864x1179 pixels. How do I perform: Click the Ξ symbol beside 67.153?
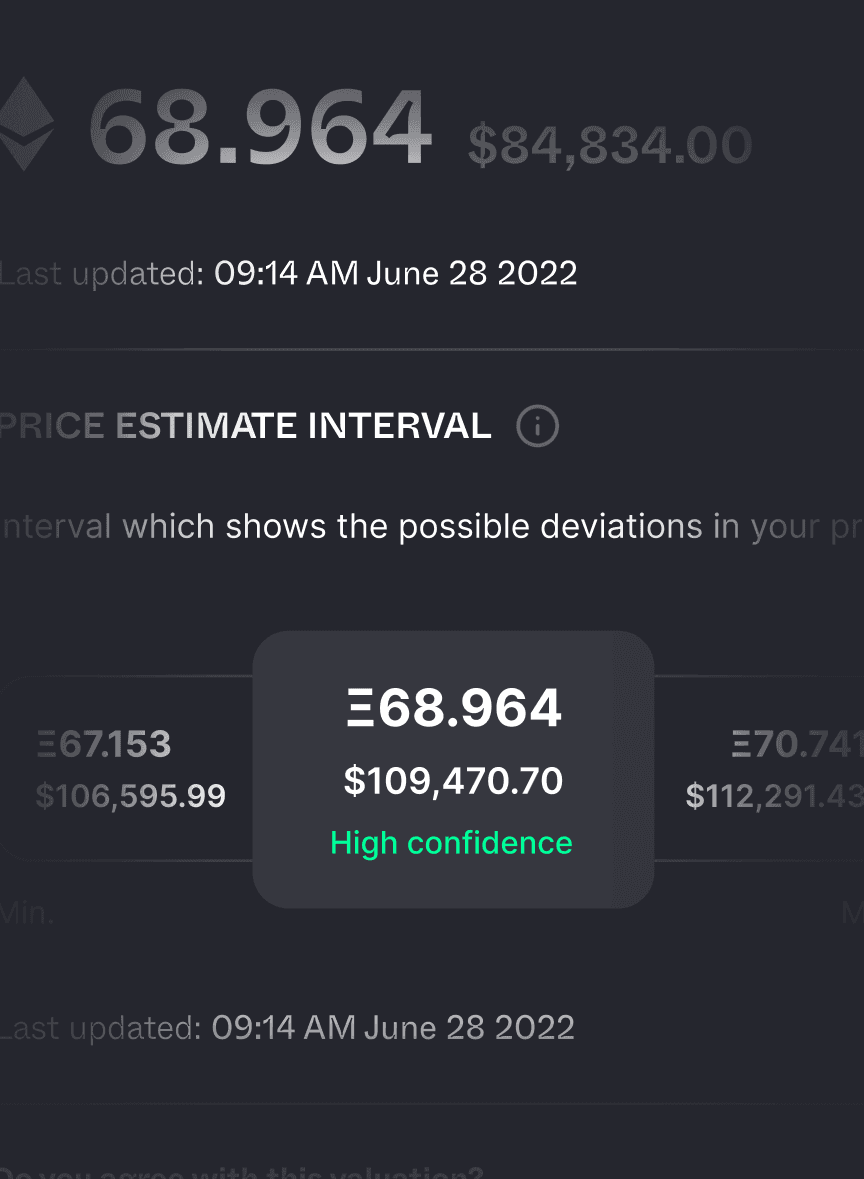(x=46, y=744)
